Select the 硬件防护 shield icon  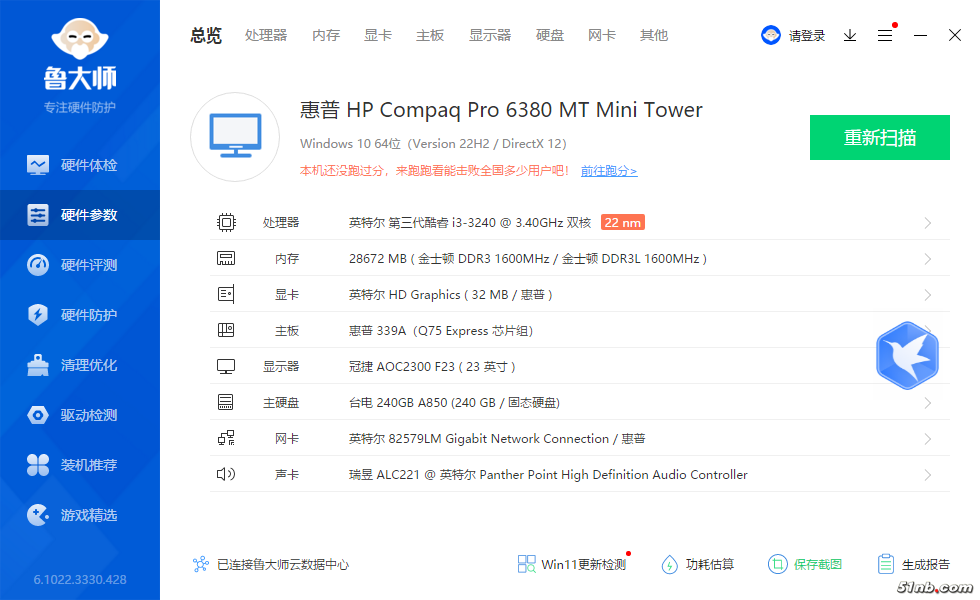pyautogui.click(x=38, y=315)
